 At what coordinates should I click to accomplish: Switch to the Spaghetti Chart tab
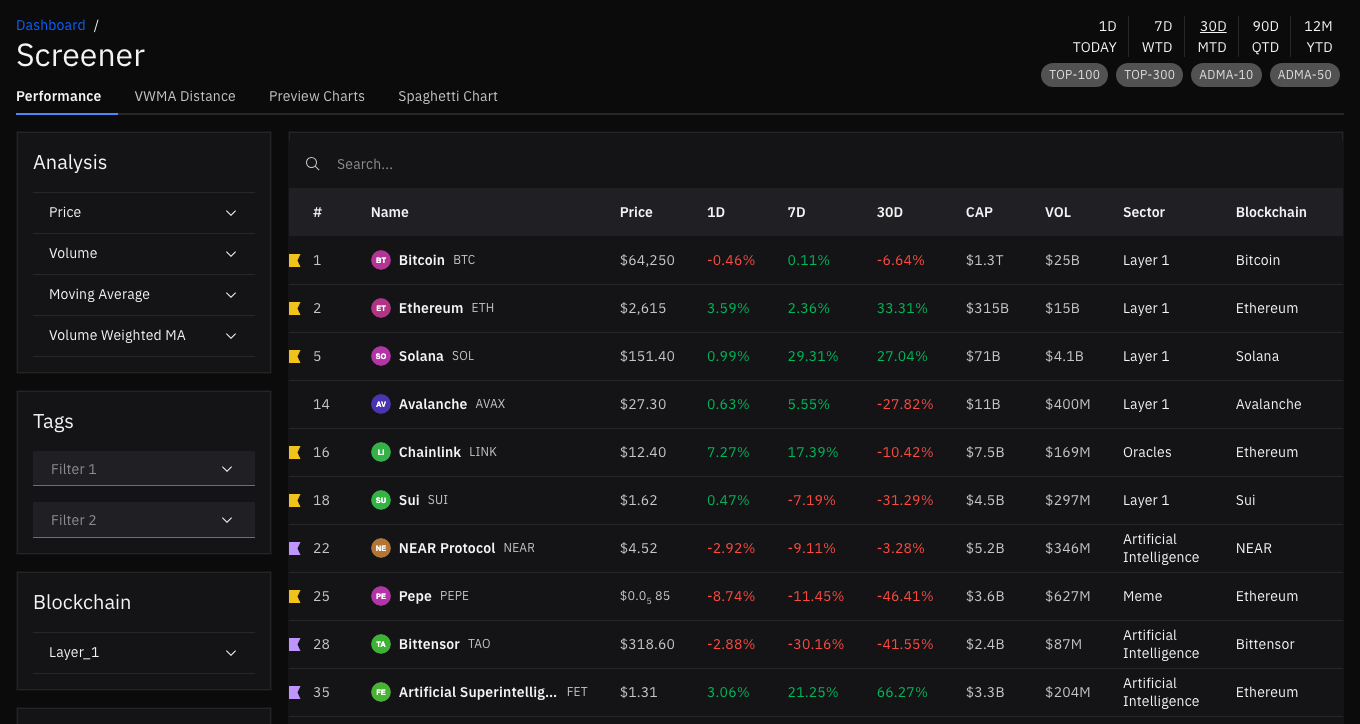click(x=448, y=97)
